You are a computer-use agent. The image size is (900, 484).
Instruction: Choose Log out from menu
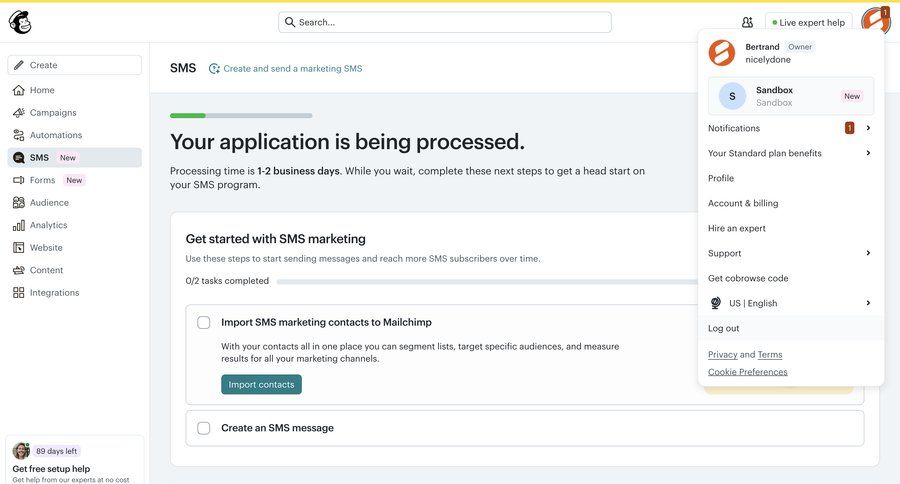click(790, 328)
